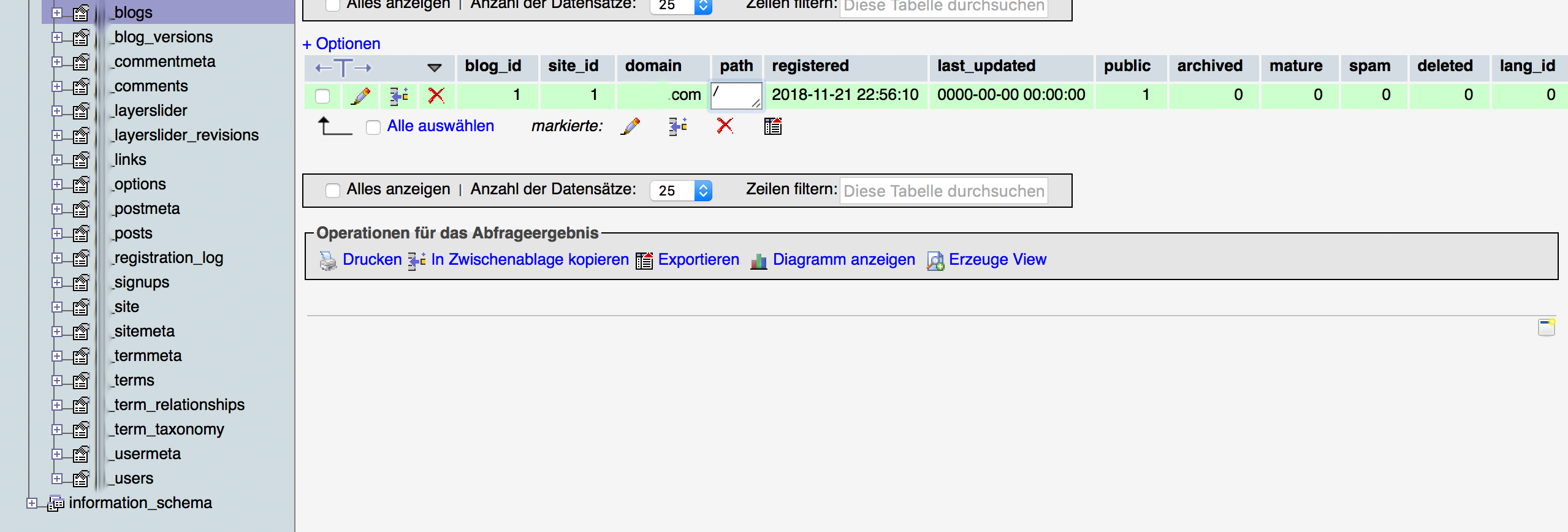
Task: Open the console icon at bottom right
Action: click(x=1547, y=327)
